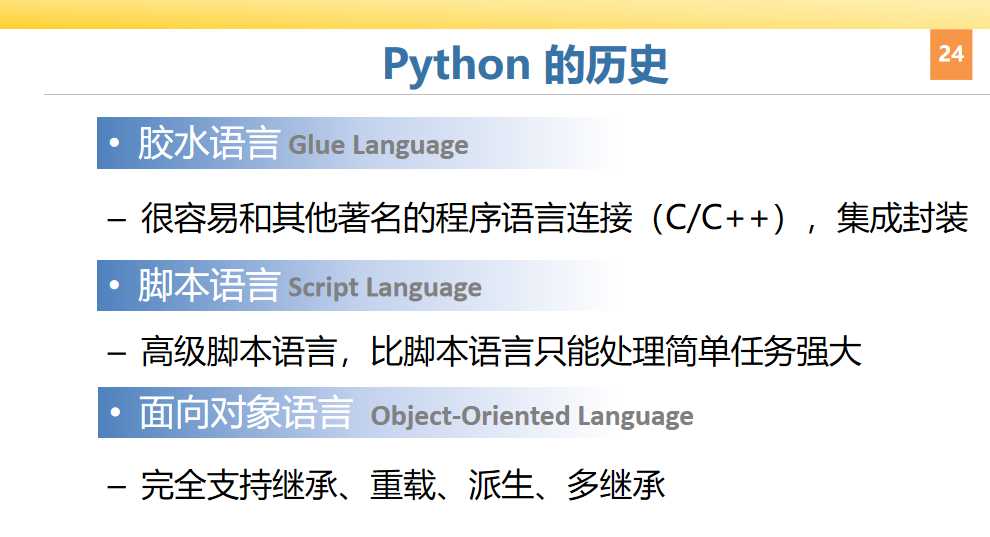Click the dash before "很容易和其他著名"
990x537 pixels.
117,220
